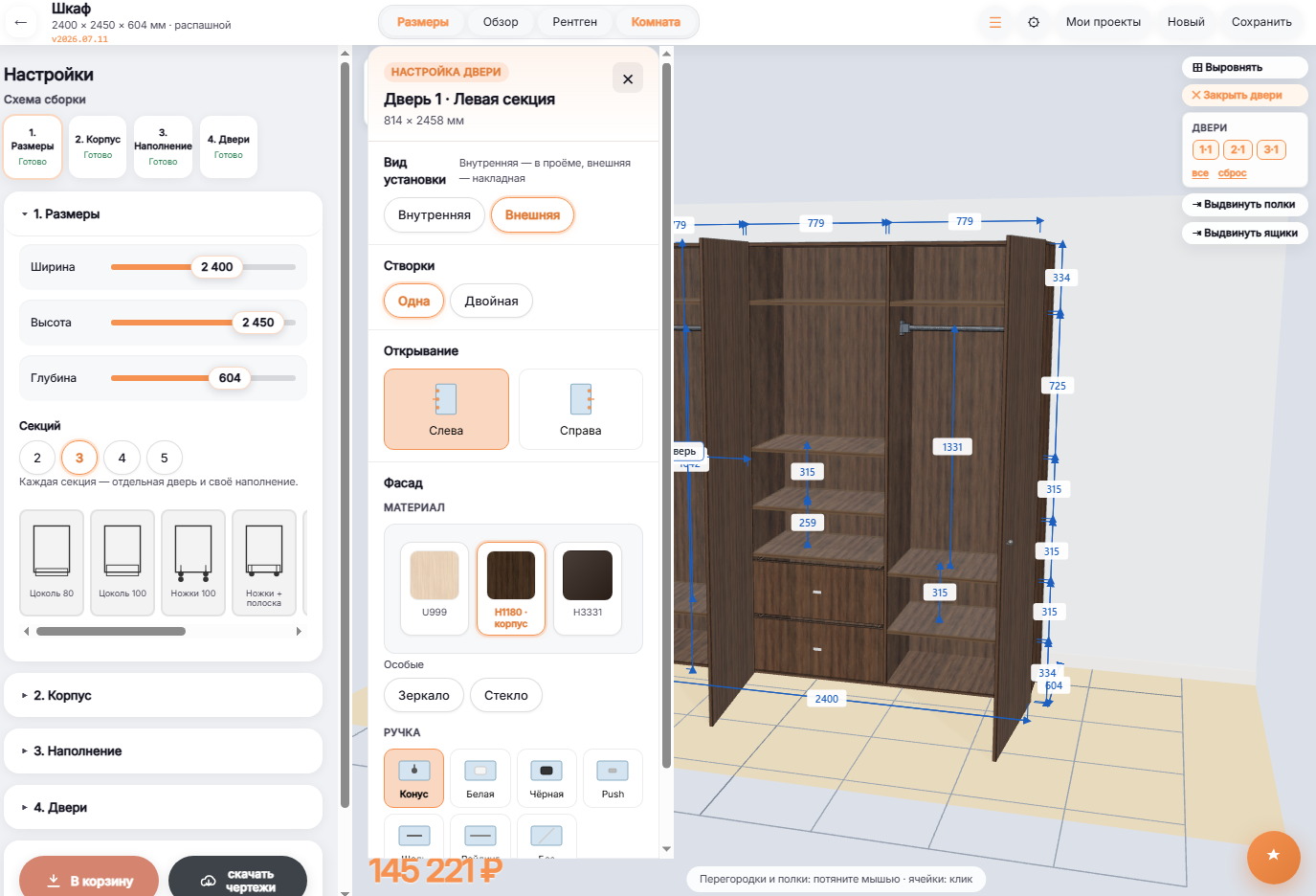
Task: Select Справа door opening icon
Action: pos(581,399)
